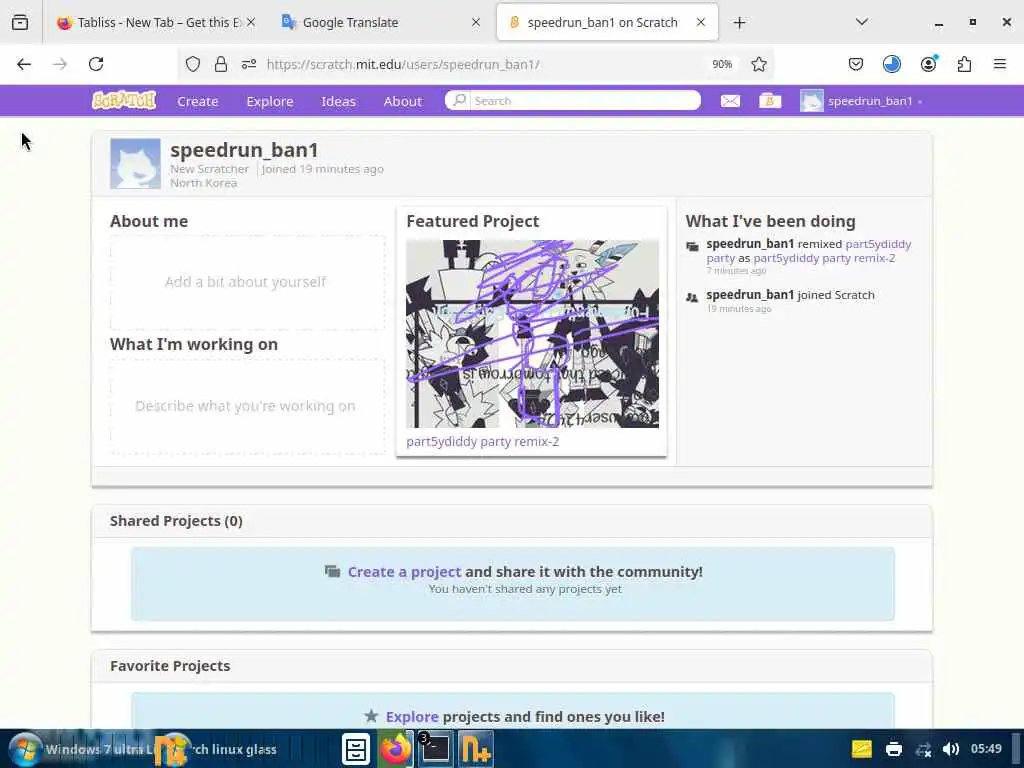This screenshot has height=768, width=1024.
Task: Open a new tab with the plus button
Action: pyautogui.click(x=739, y=22)
